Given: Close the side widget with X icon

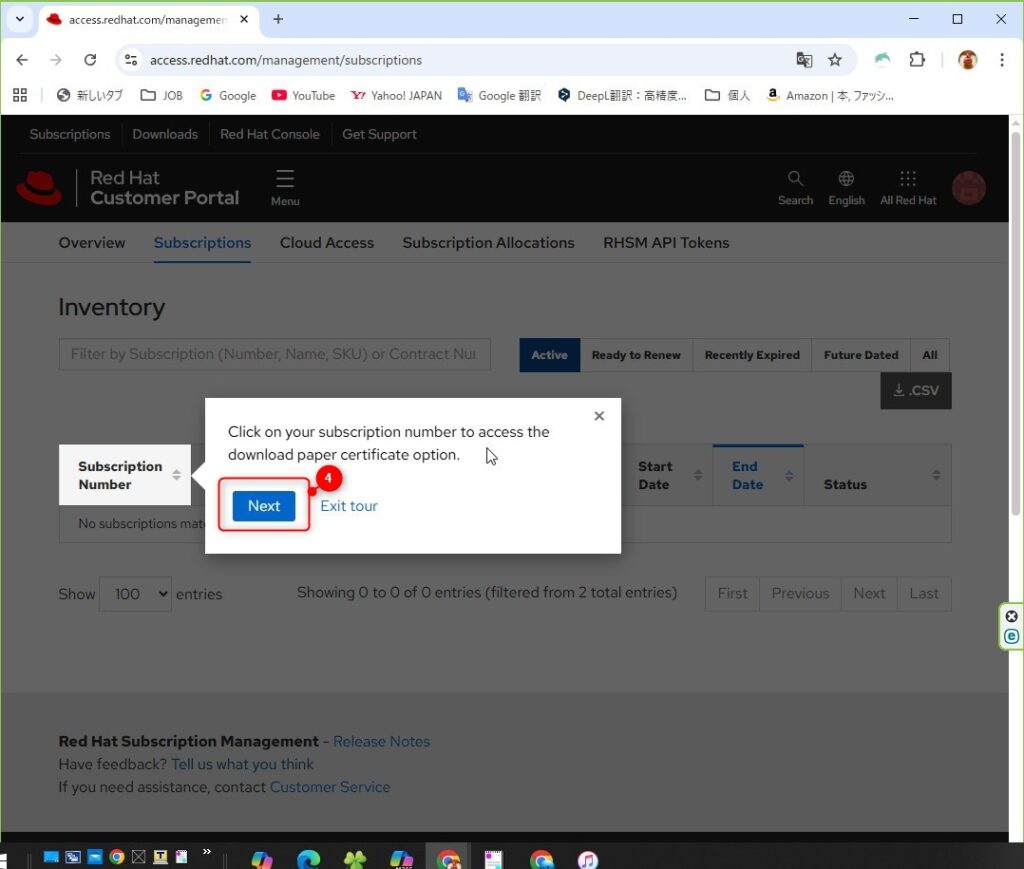Looking at the screenshot, I should point(1011,616).
